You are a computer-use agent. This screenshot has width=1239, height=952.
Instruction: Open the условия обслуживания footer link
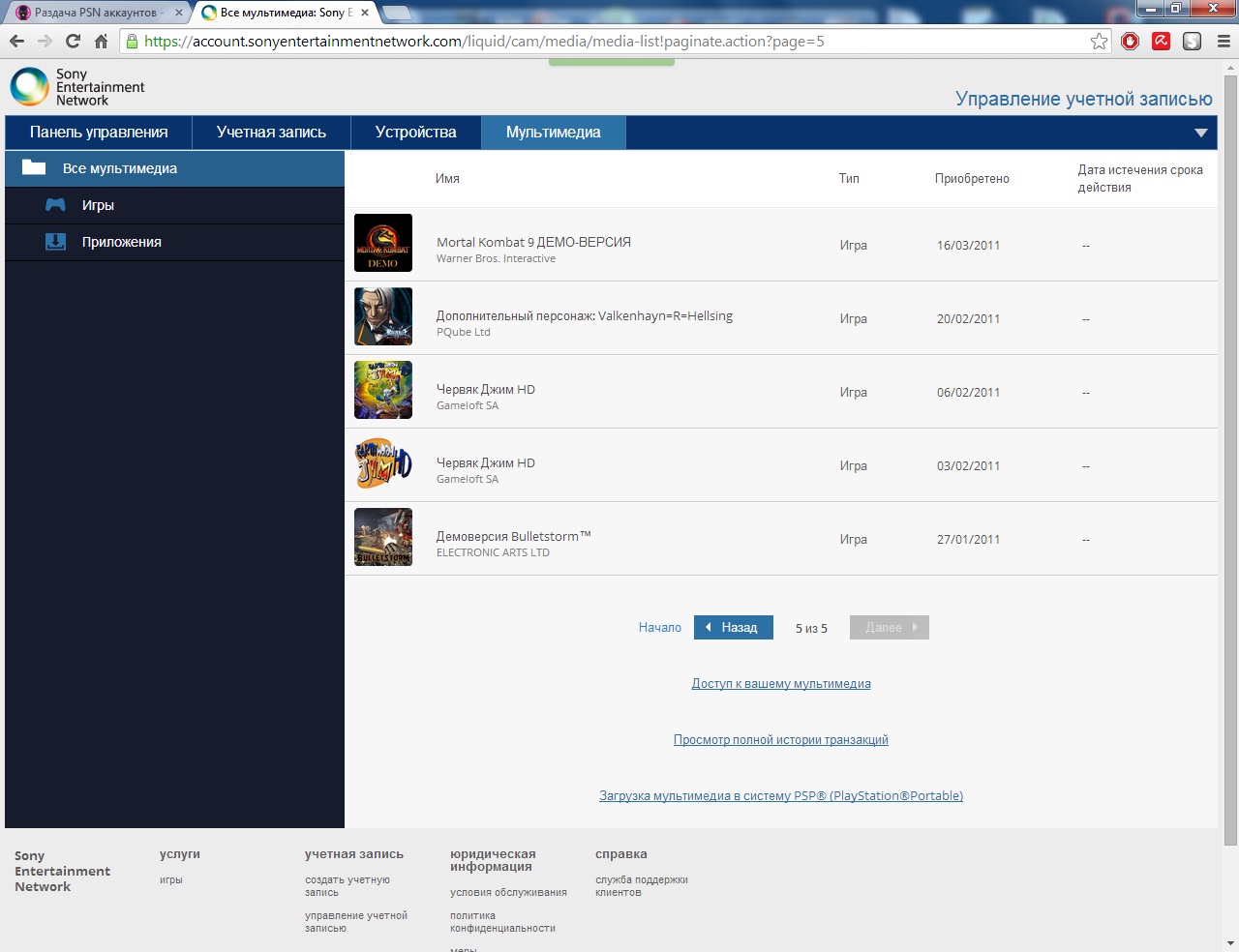pos(508,893)
